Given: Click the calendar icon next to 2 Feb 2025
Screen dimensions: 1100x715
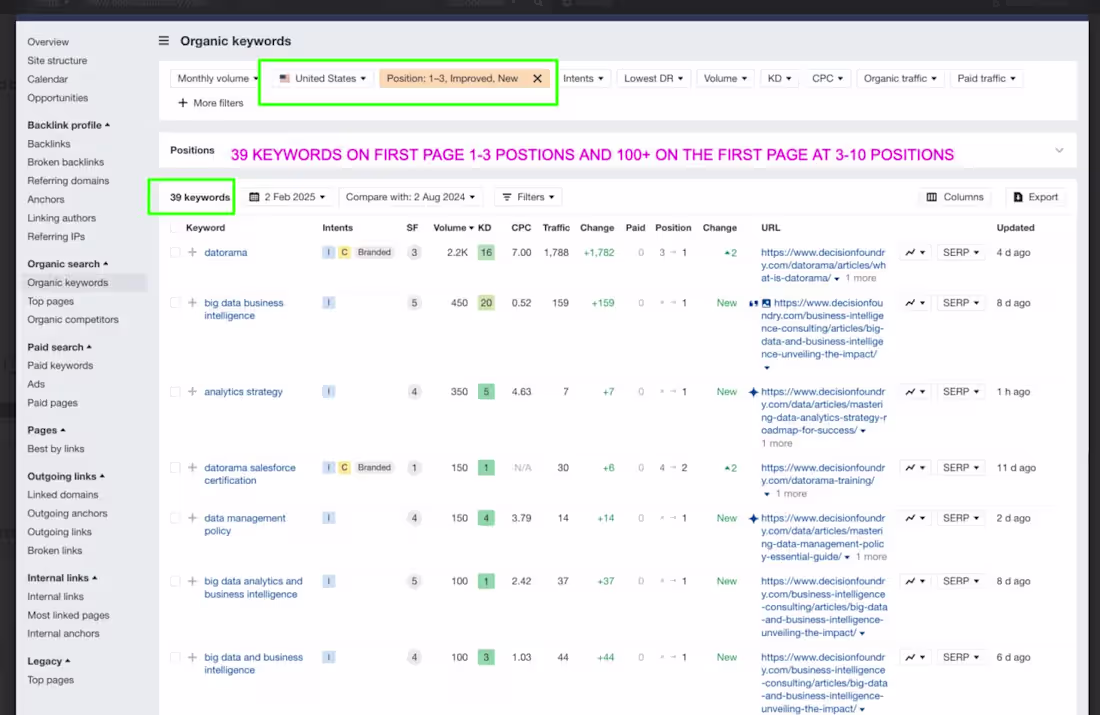Looking at the screenshot, I should click(258, 196).
